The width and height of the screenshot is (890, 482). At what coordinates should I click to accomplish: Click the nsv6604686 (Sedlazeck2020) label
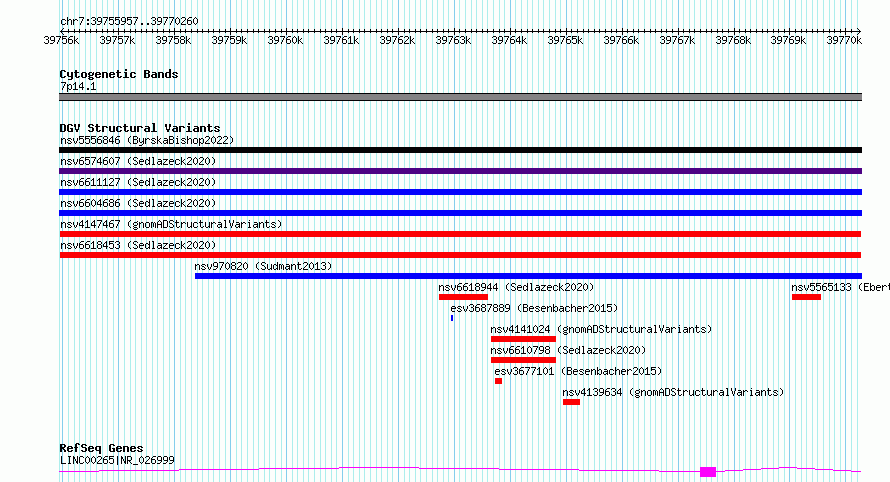pos(138,203)
